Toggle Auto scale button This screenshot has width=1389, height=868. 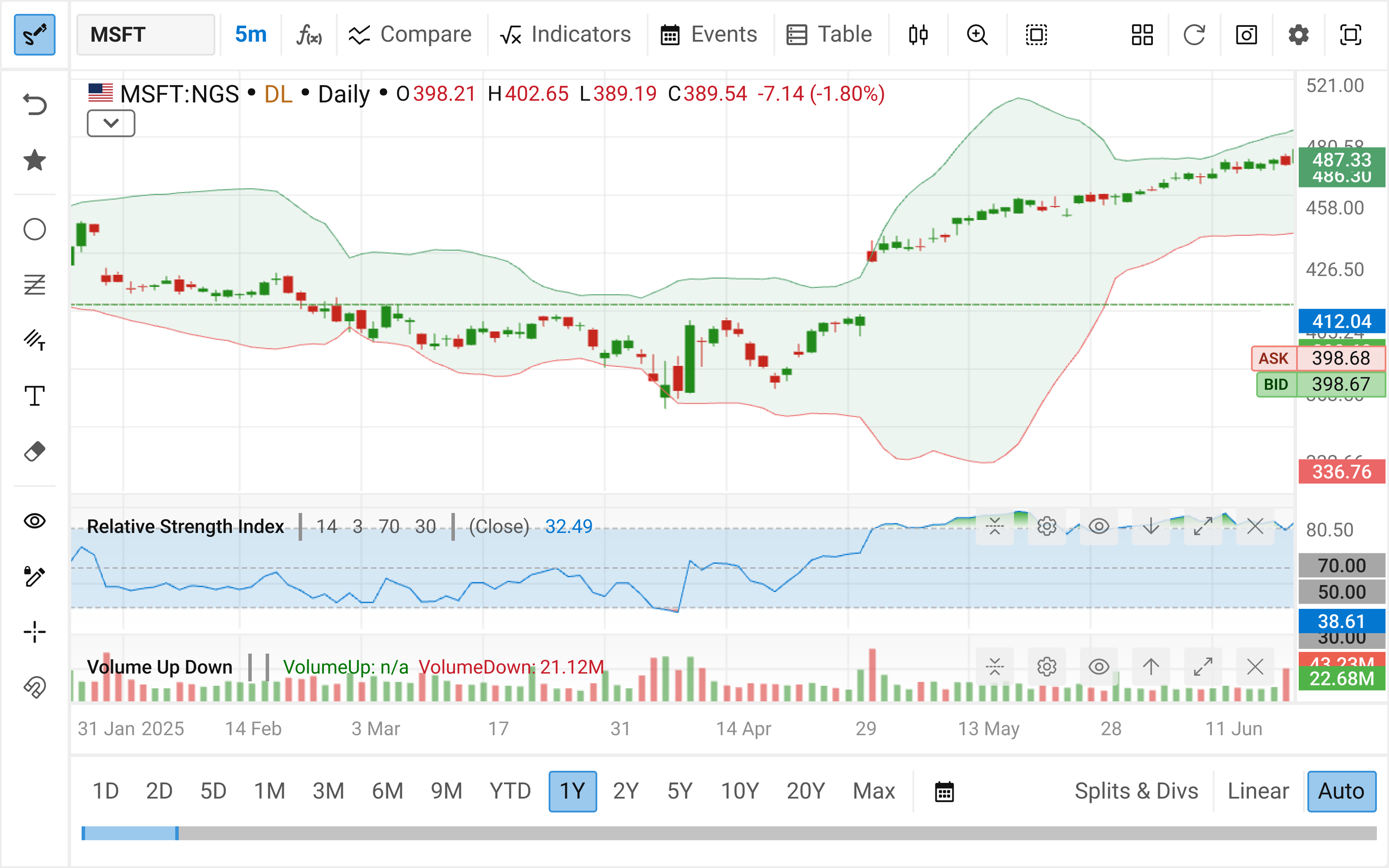(1341, 791)
